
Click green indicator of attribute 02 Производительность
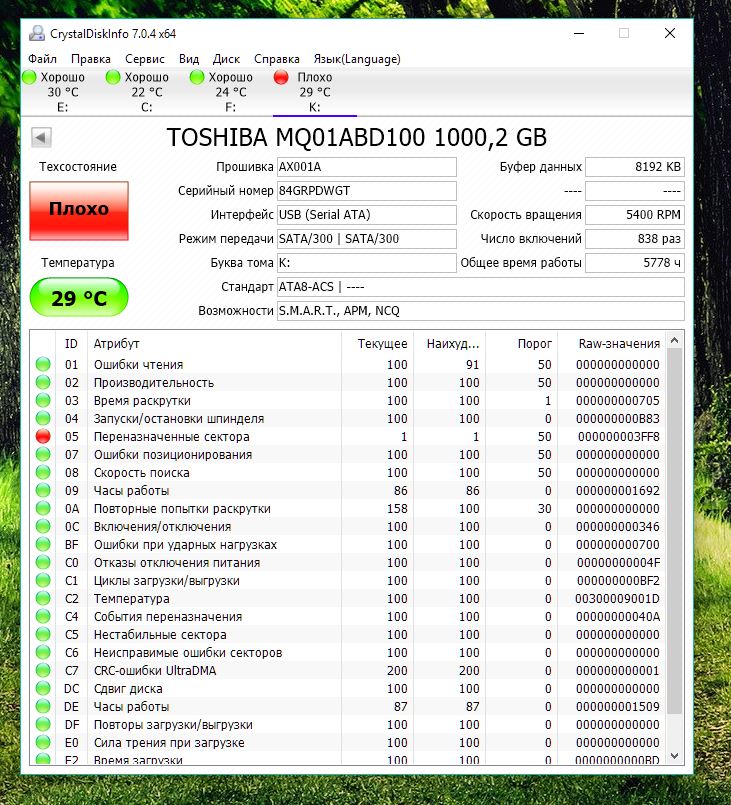[x=43, y=382]
